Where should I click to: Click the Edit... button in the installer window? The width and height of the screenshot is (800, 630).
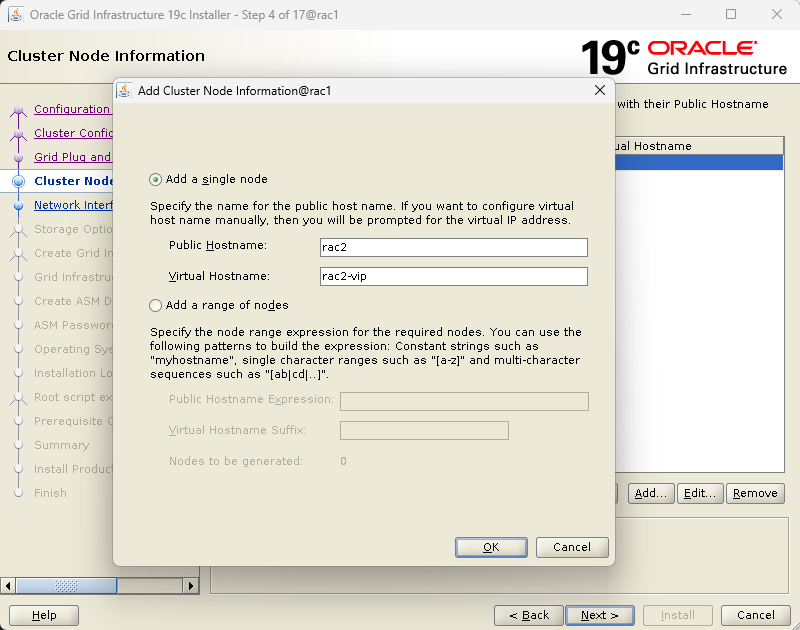coord(699,493)
